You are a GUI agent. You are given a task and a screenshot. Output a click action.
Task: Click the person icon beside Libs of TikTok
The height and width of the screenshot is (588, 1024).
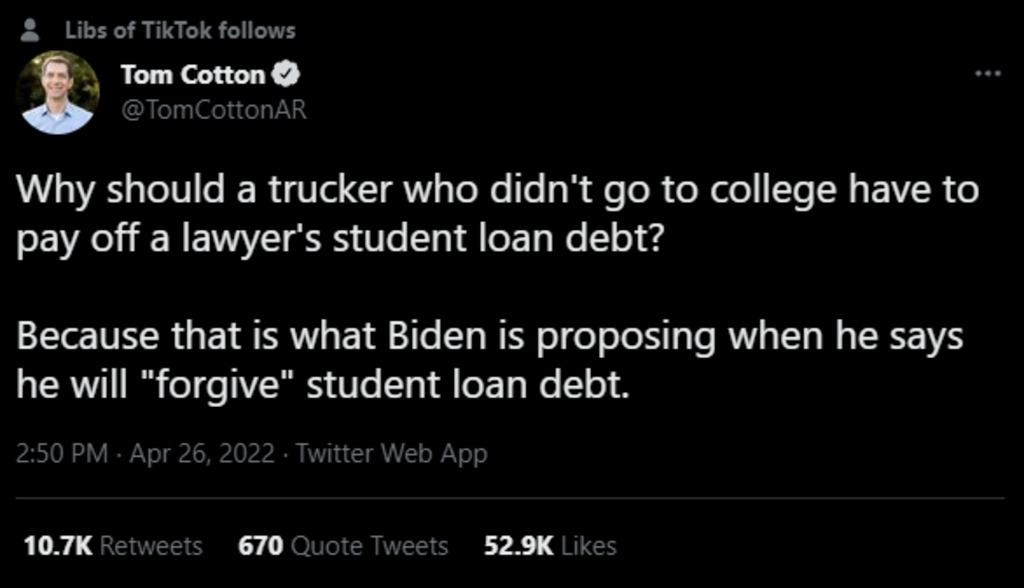tap(29, 30)
